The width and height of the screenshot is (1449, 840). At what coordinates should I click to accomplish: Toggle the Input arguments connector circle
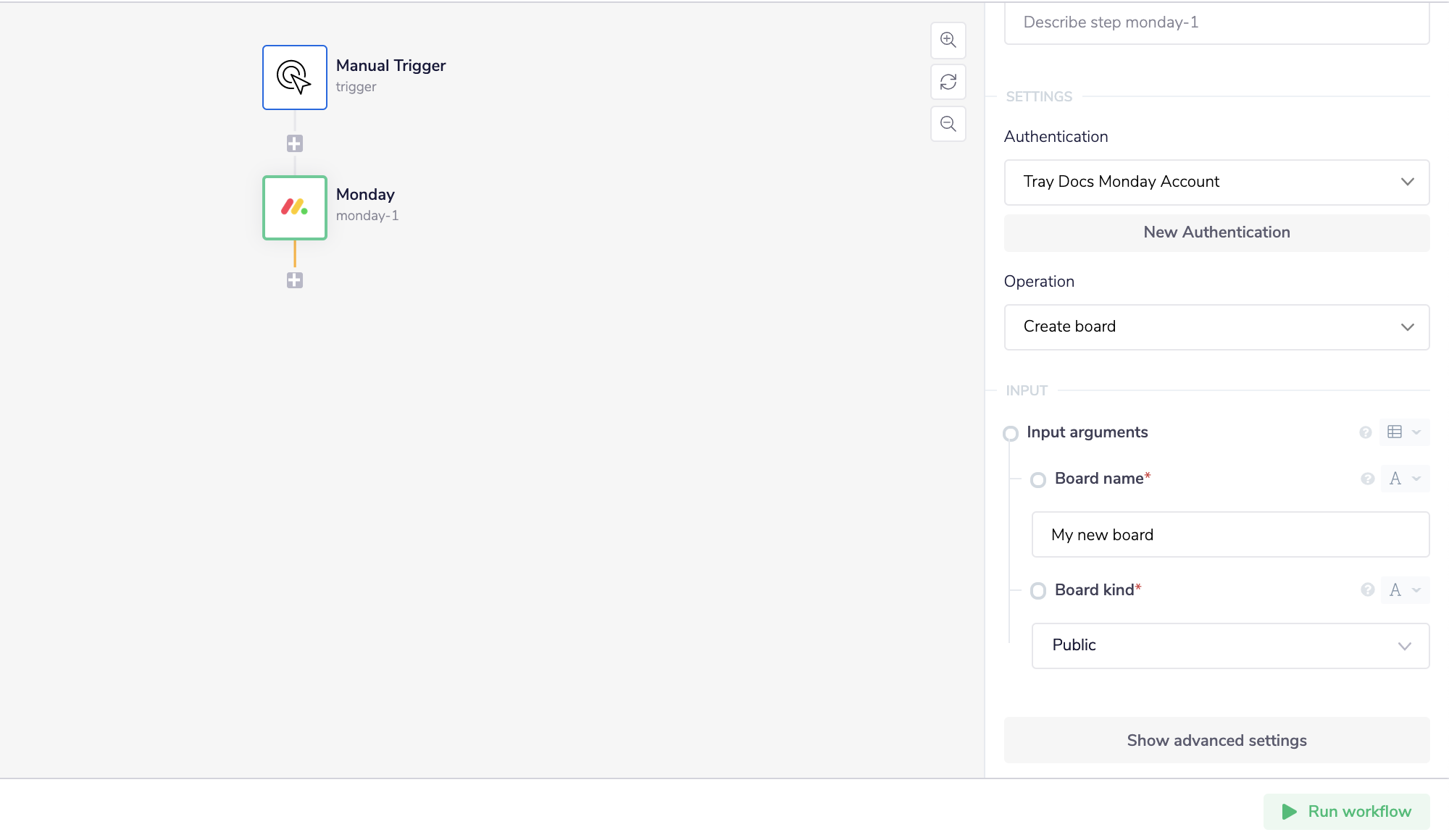pos(1010,433)
